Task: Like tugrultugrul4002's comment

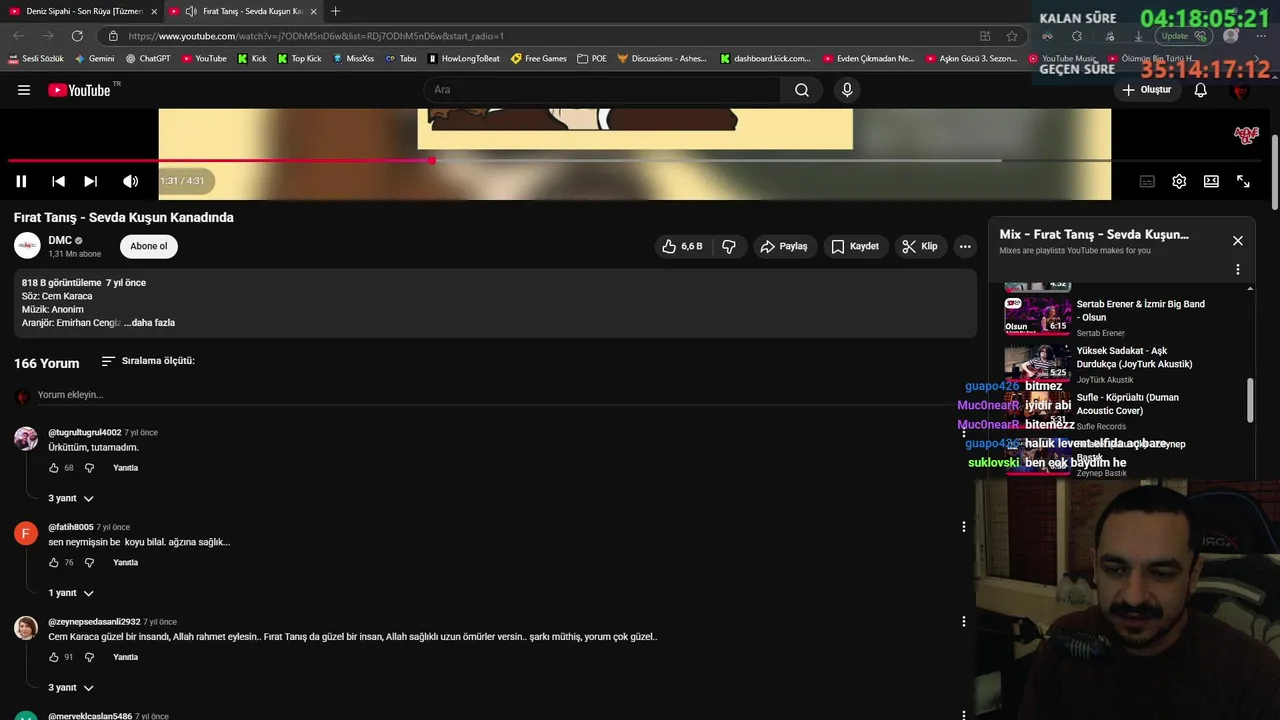Action: point(54,468)
